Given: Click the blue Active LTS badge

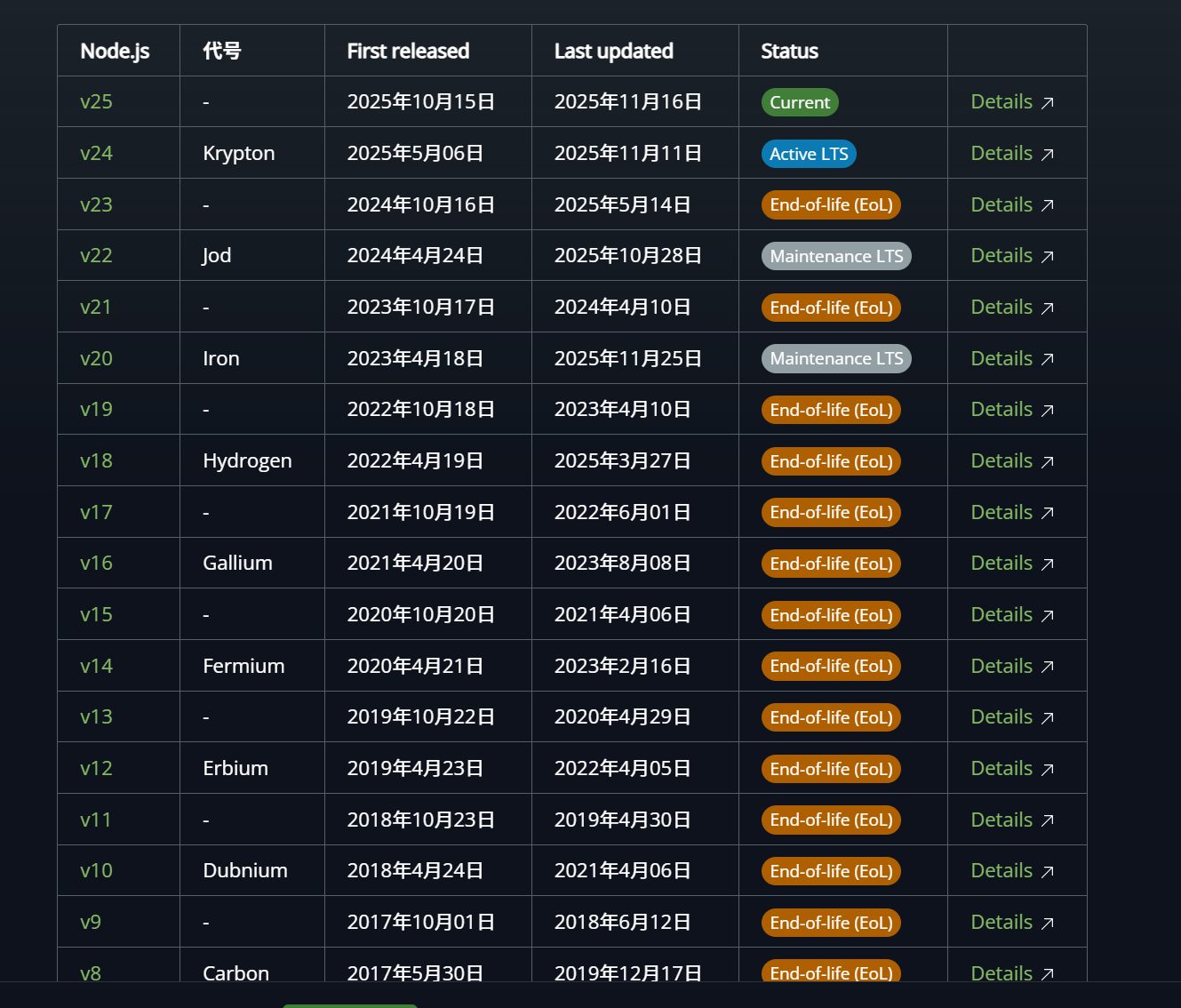Looking at the screenshot, I should coord(809,154).
